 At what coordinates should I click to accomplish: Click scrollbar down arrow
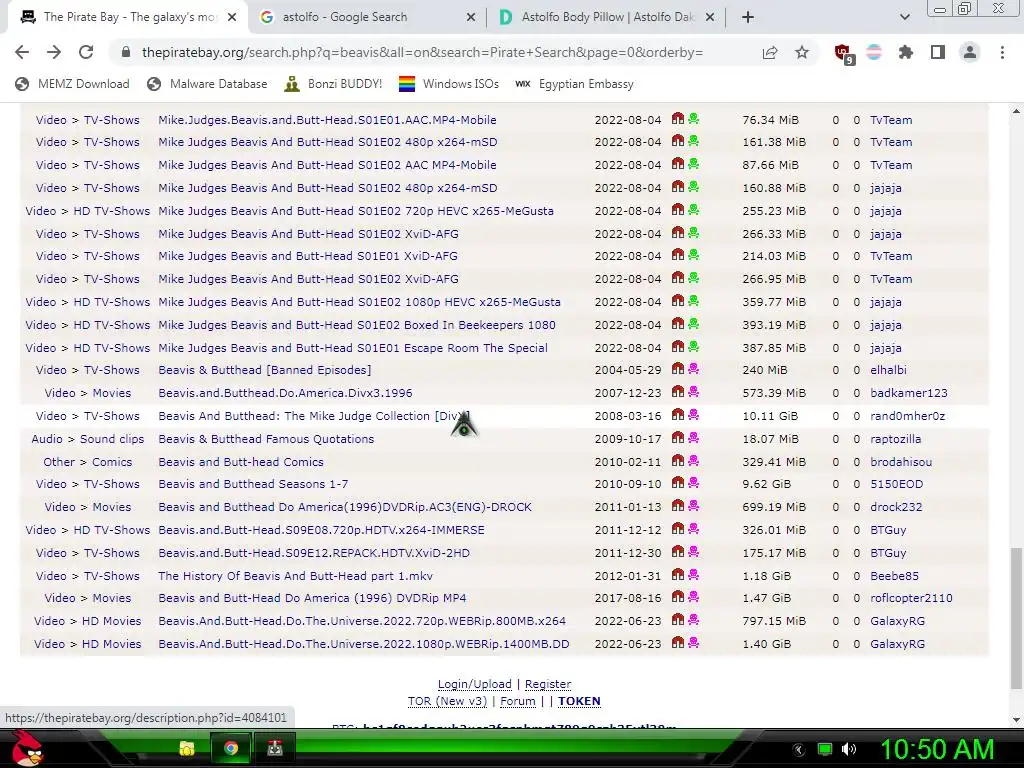point(1016,720)
